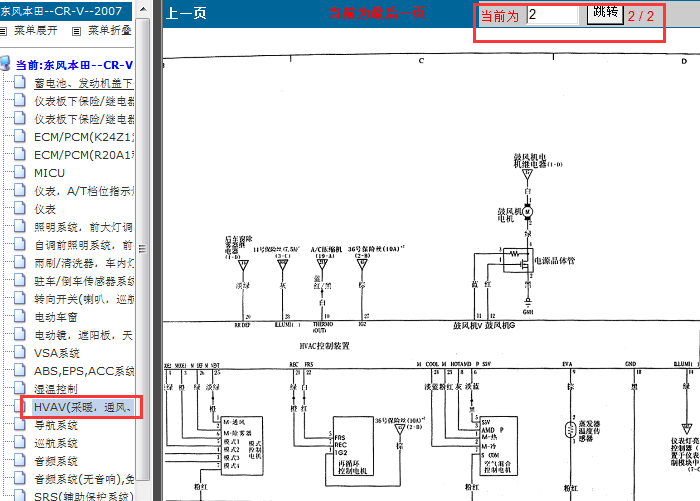Open 仪表，A/T档位指示 entry
This screenshot has height=501, width=700.
point(84,191)
